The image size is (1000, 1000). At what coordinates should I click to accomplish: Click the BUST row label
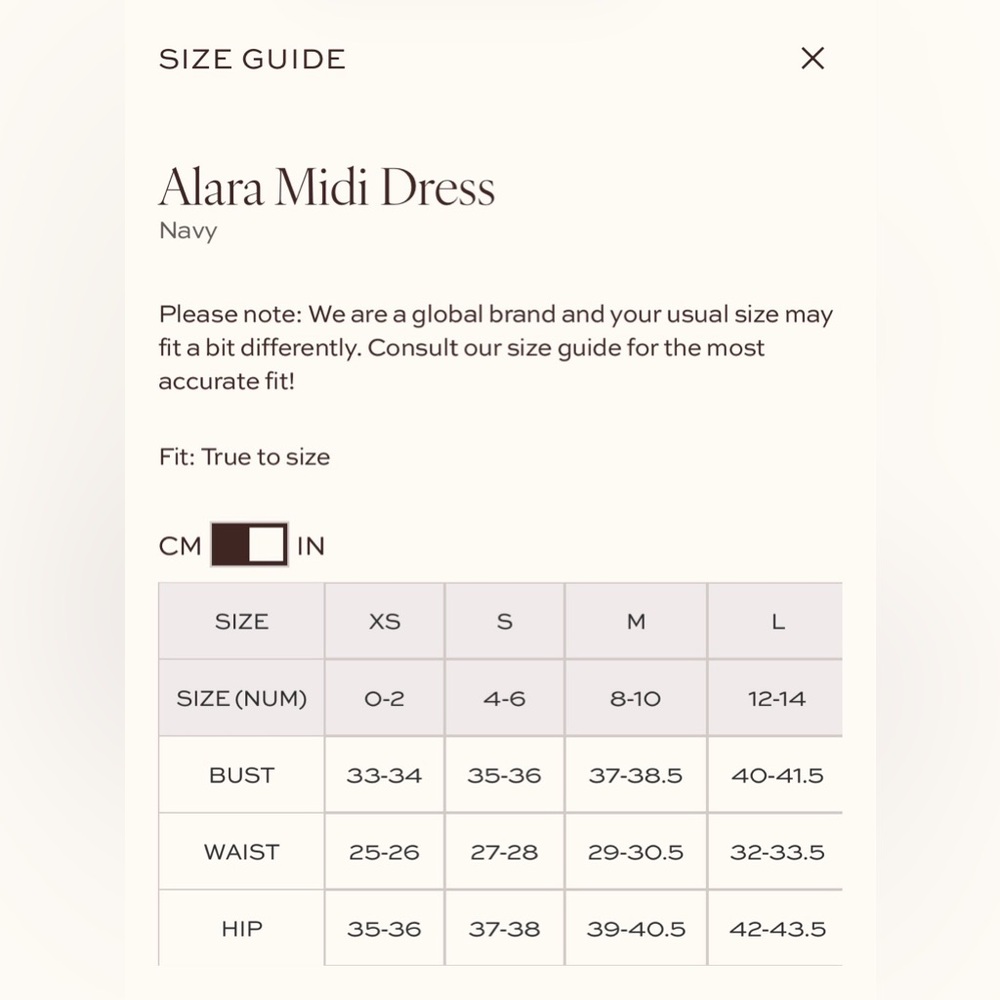click(x=241, y=775)
